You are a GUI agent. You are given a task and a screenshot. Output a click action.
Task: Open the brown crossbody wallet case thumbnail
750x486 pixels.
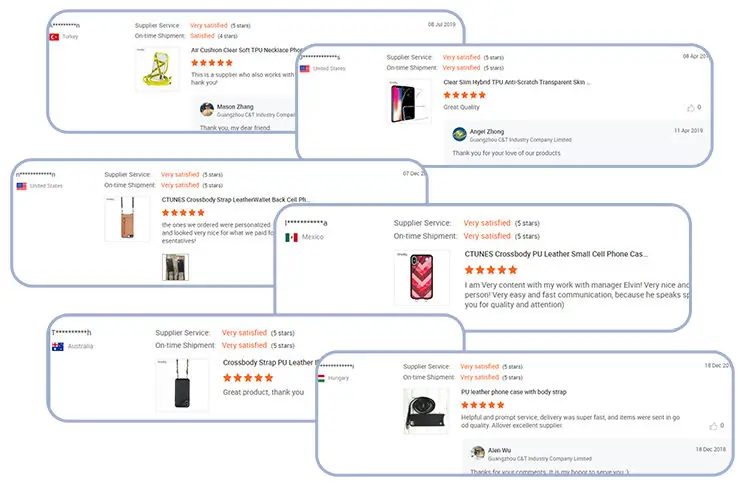coord(127,219)
